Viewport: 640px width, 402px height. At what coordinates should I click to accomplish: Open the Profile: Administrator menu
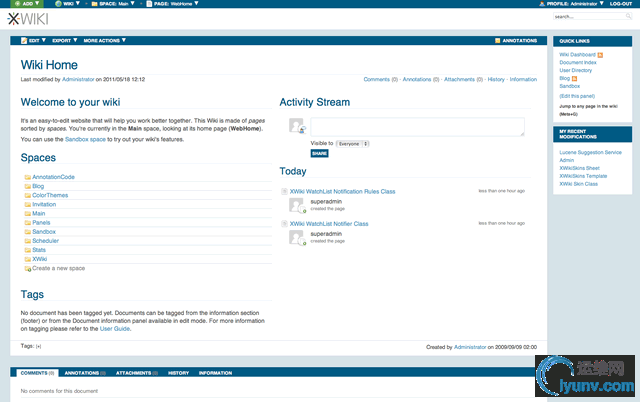tap(571, 3)
